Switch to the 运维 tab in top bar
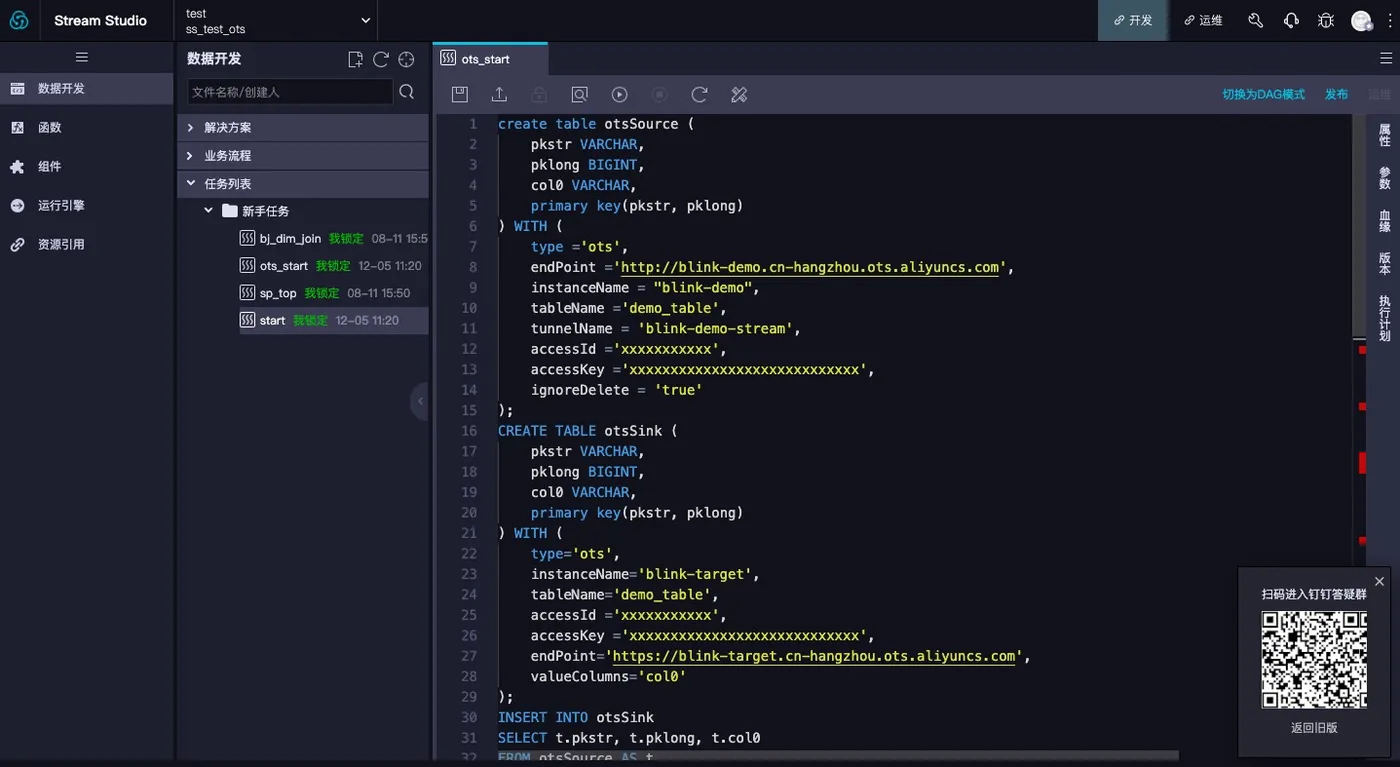 pyautogui.click(x=1203, y=20)
